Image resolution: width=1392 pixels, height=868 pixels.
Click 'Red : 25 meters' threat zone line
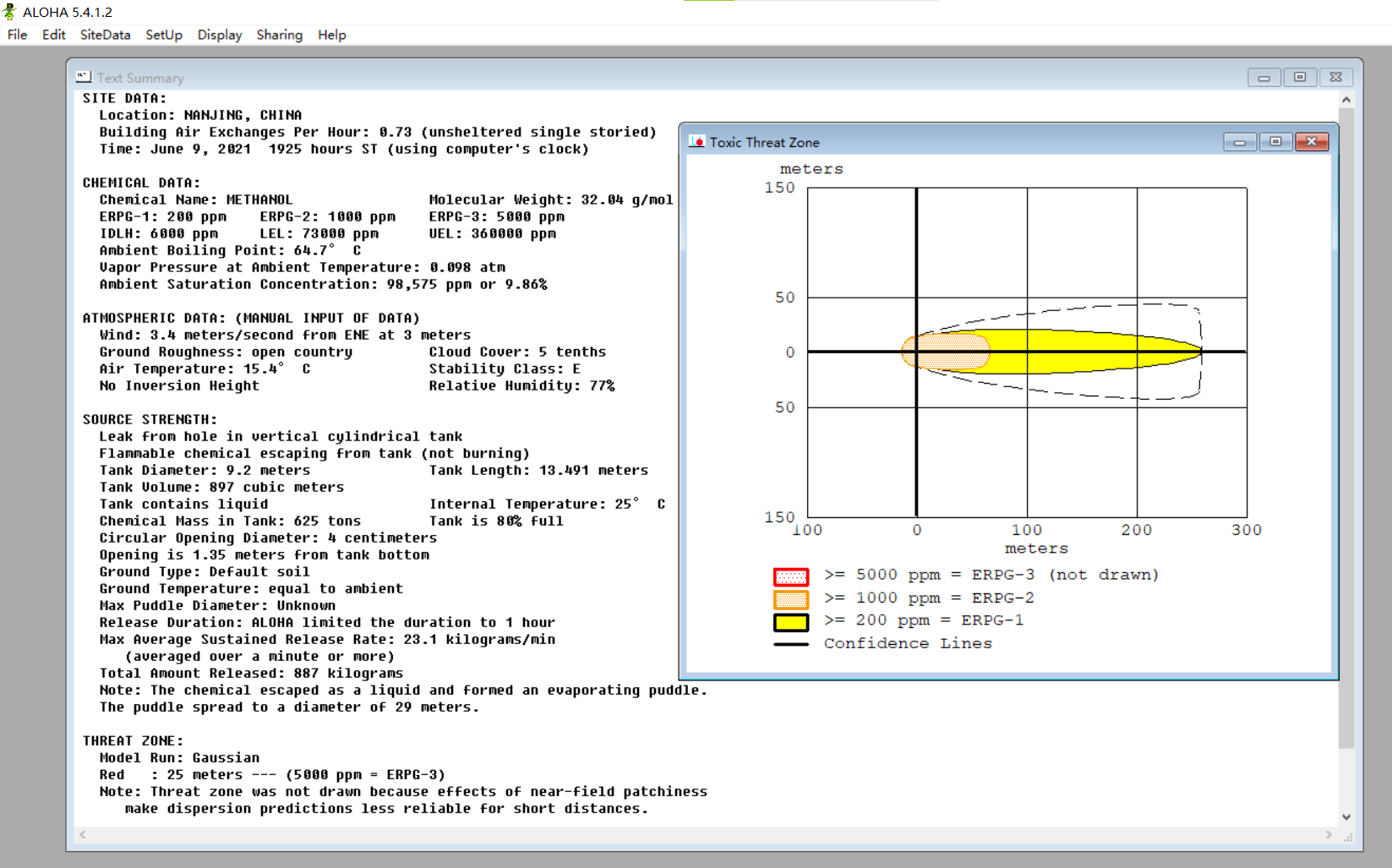(272, 774)
